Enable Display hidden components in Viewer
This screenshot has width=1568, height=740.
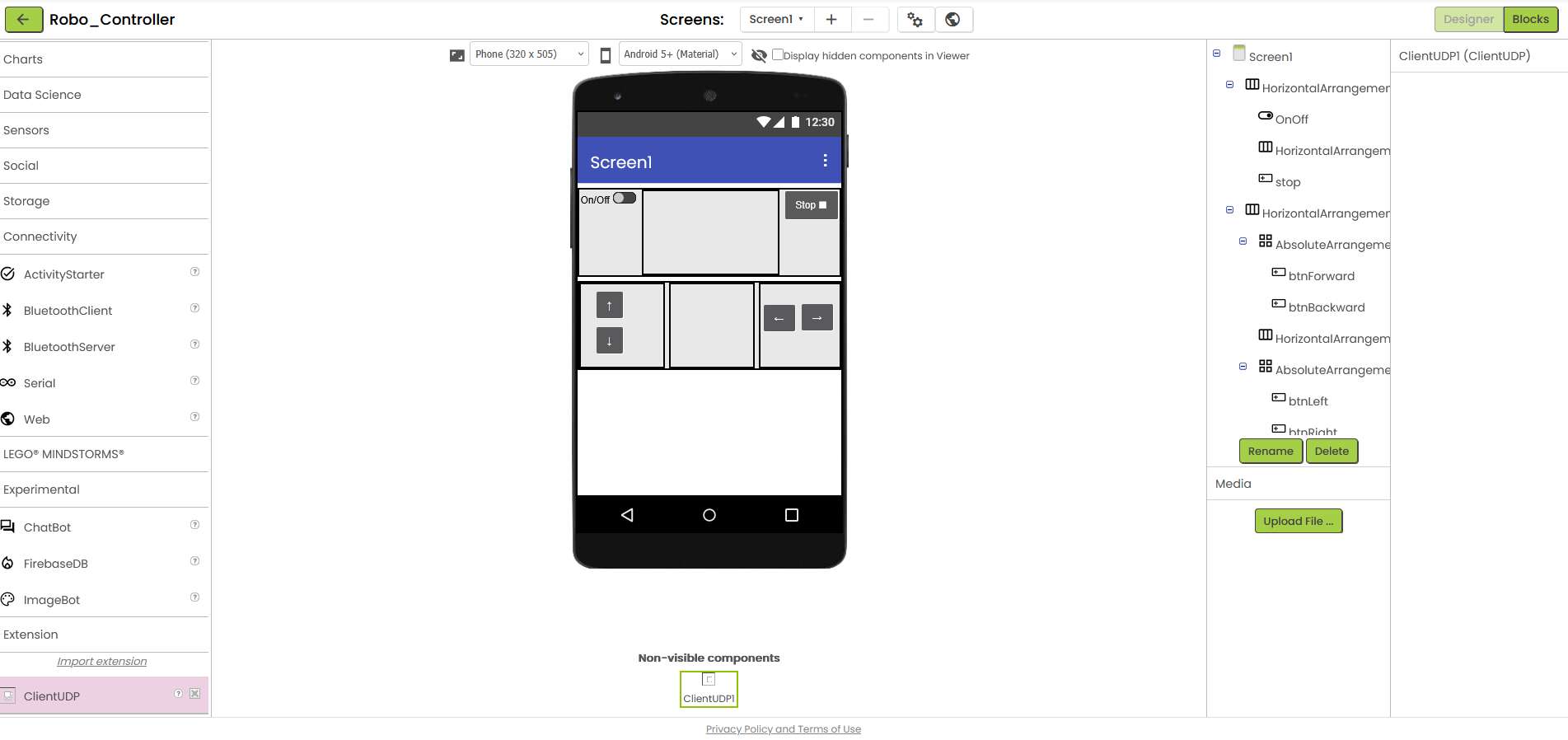point(777,55)
